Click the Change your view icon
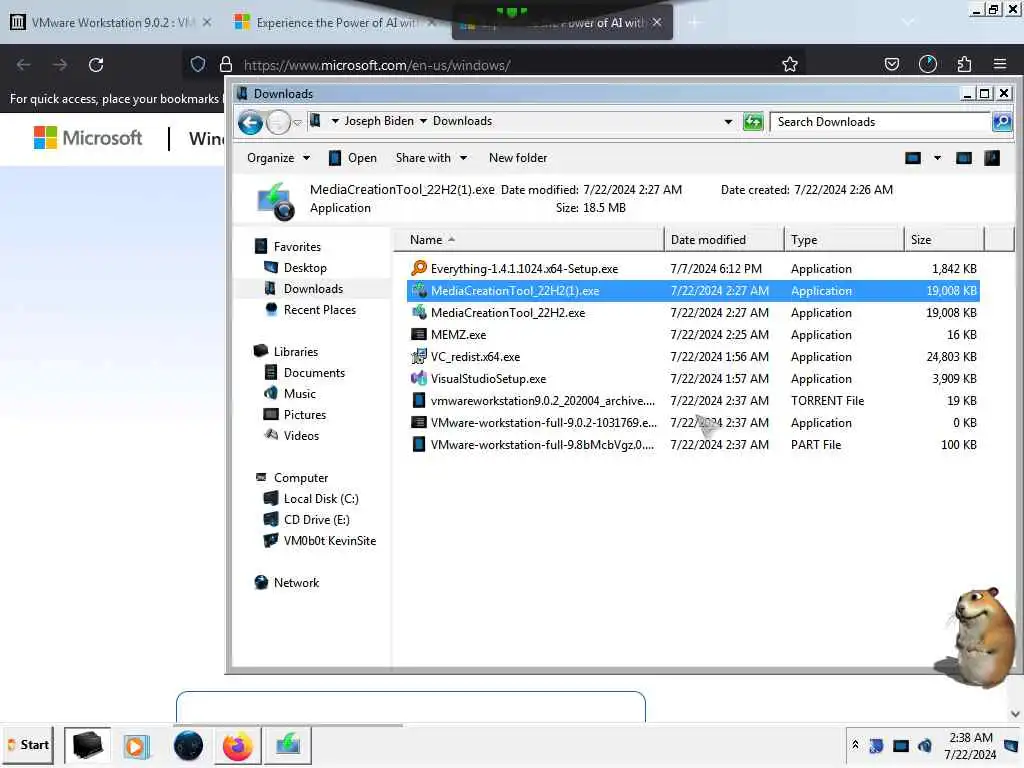 coord(913,158)
